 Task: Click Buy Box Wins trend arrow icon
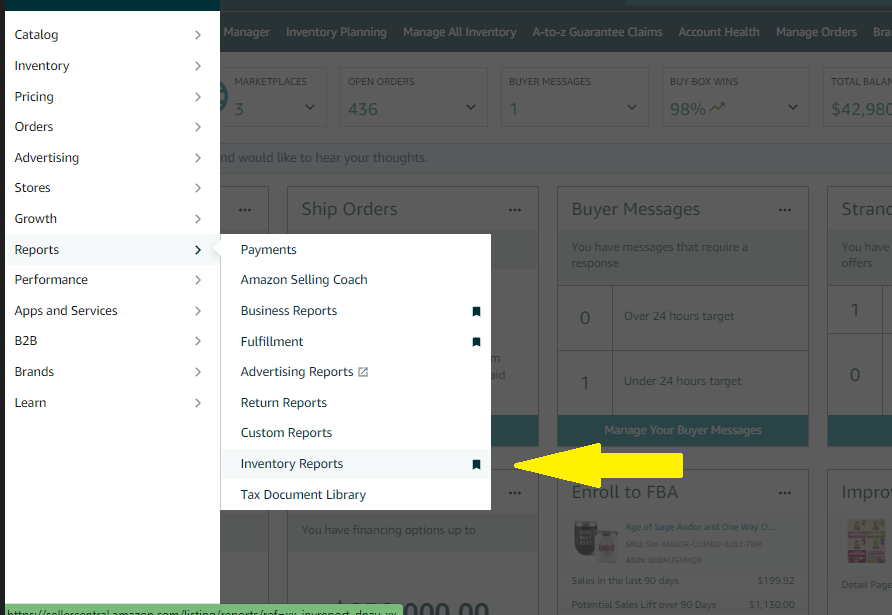(717, 107)
